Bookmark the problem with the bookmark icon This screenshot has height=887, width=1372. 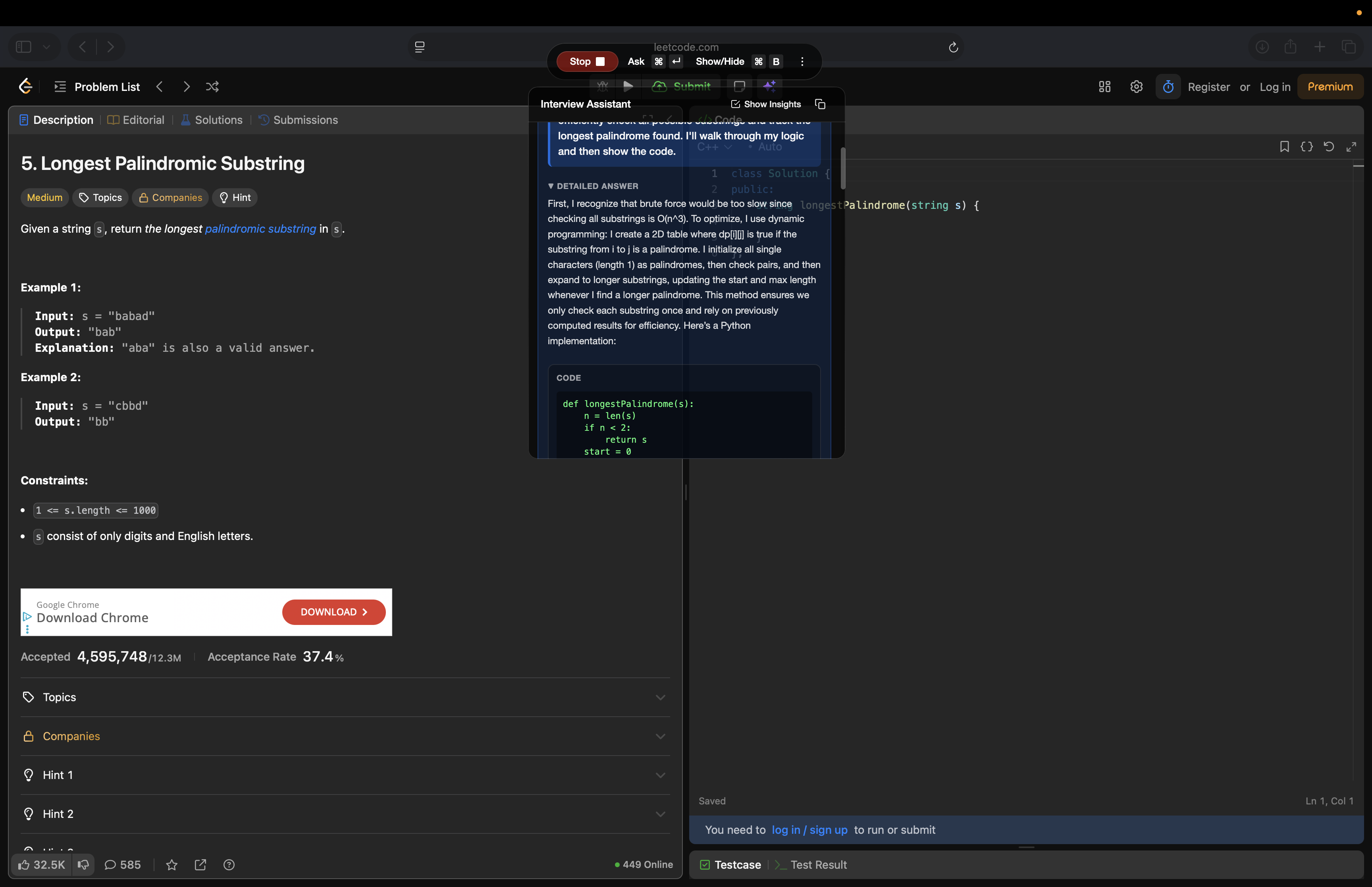pos(1285,146)
